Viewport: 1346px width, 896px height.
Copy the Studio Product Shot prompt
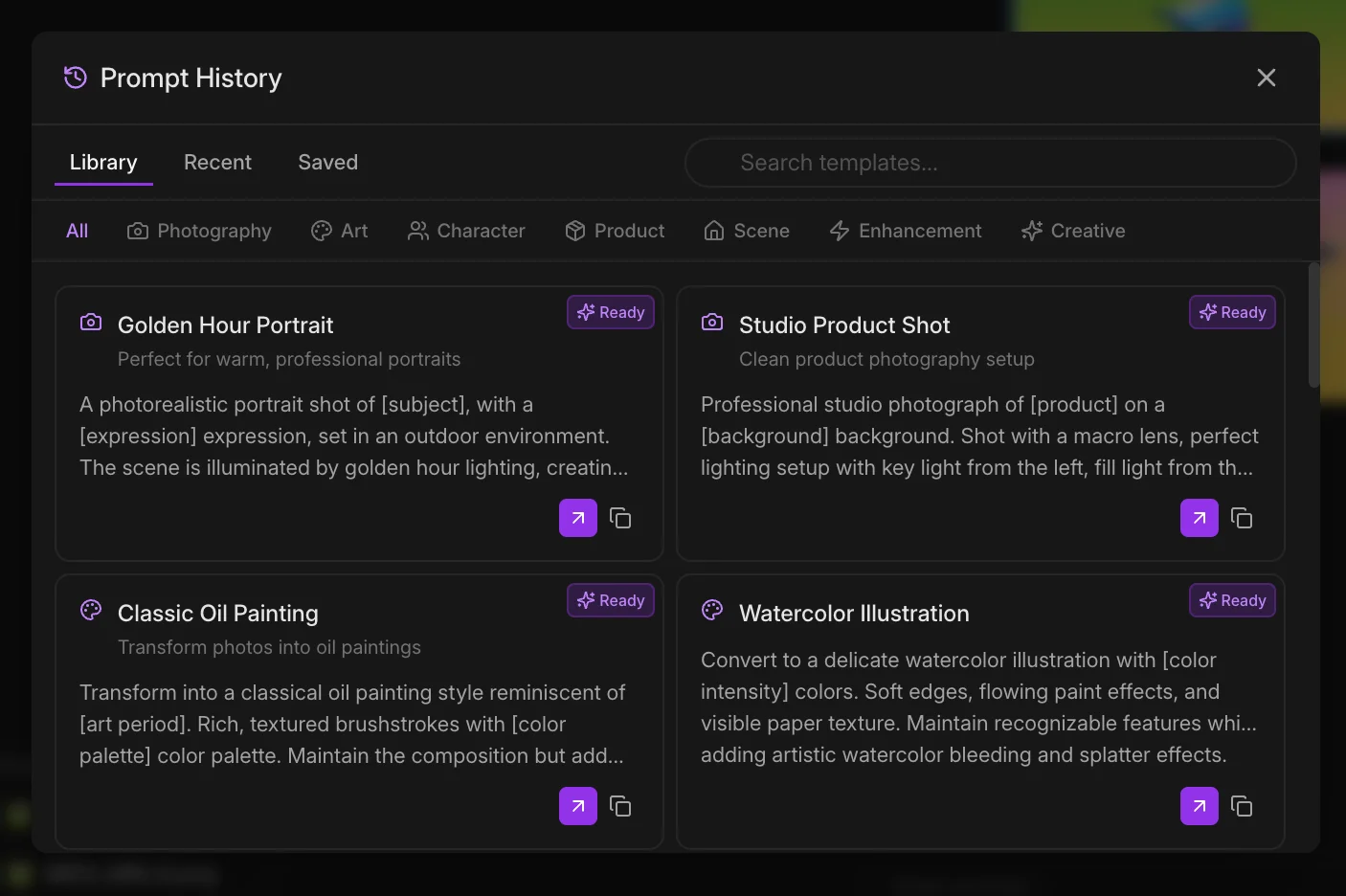pyautogui.click(x=1242, y=518)
